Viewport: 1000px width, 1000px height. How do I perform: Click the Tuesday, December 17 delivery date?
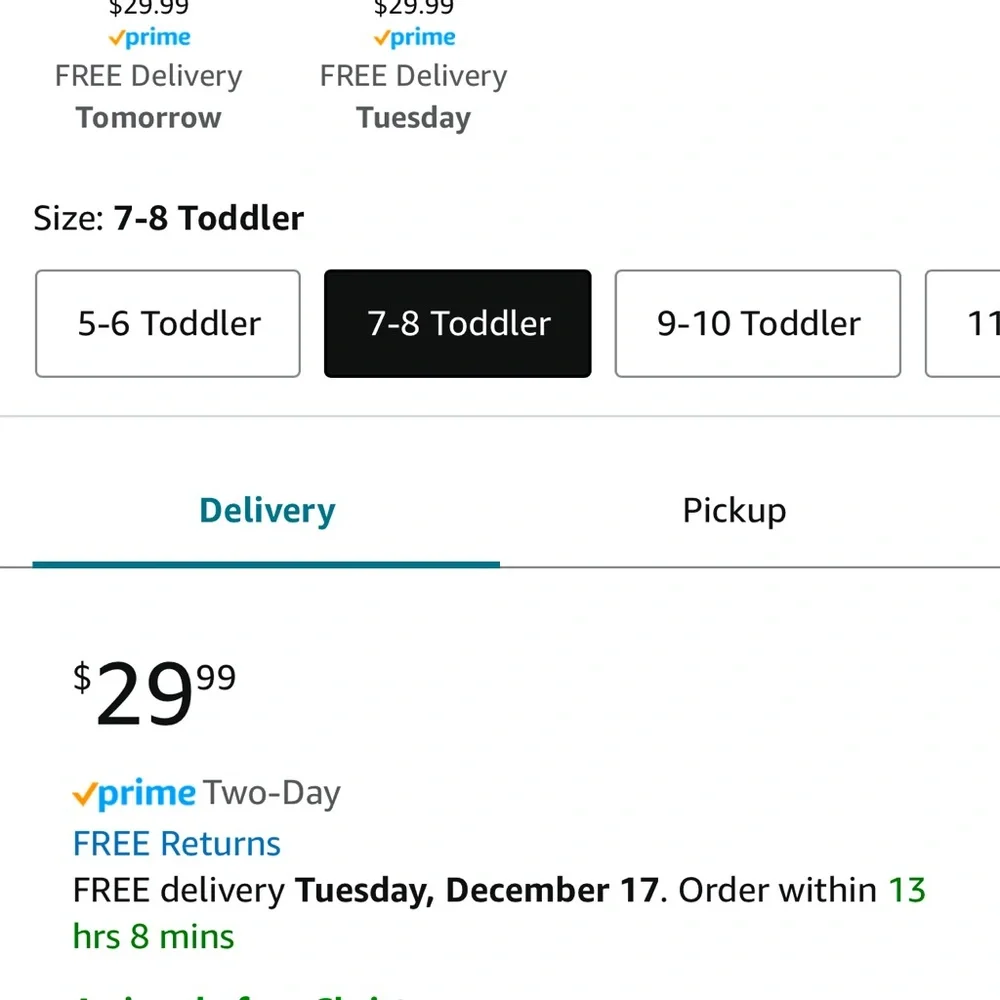pyautogui.click(x=476, y=890)
